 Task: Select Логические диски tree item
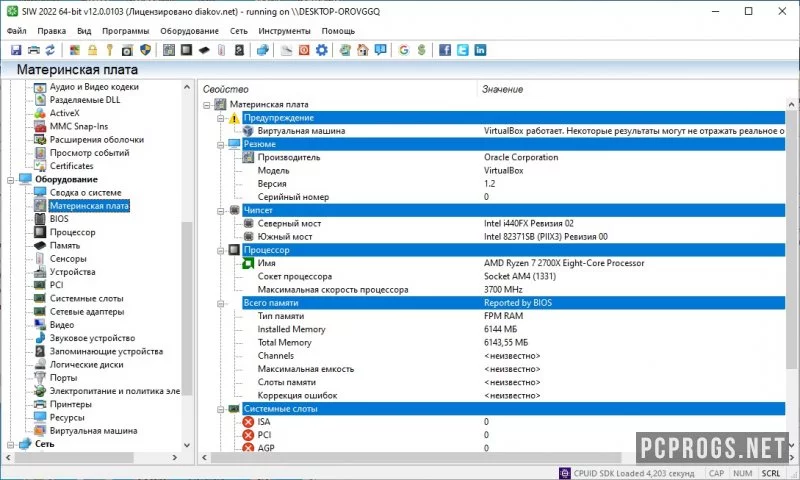[86, 365]
